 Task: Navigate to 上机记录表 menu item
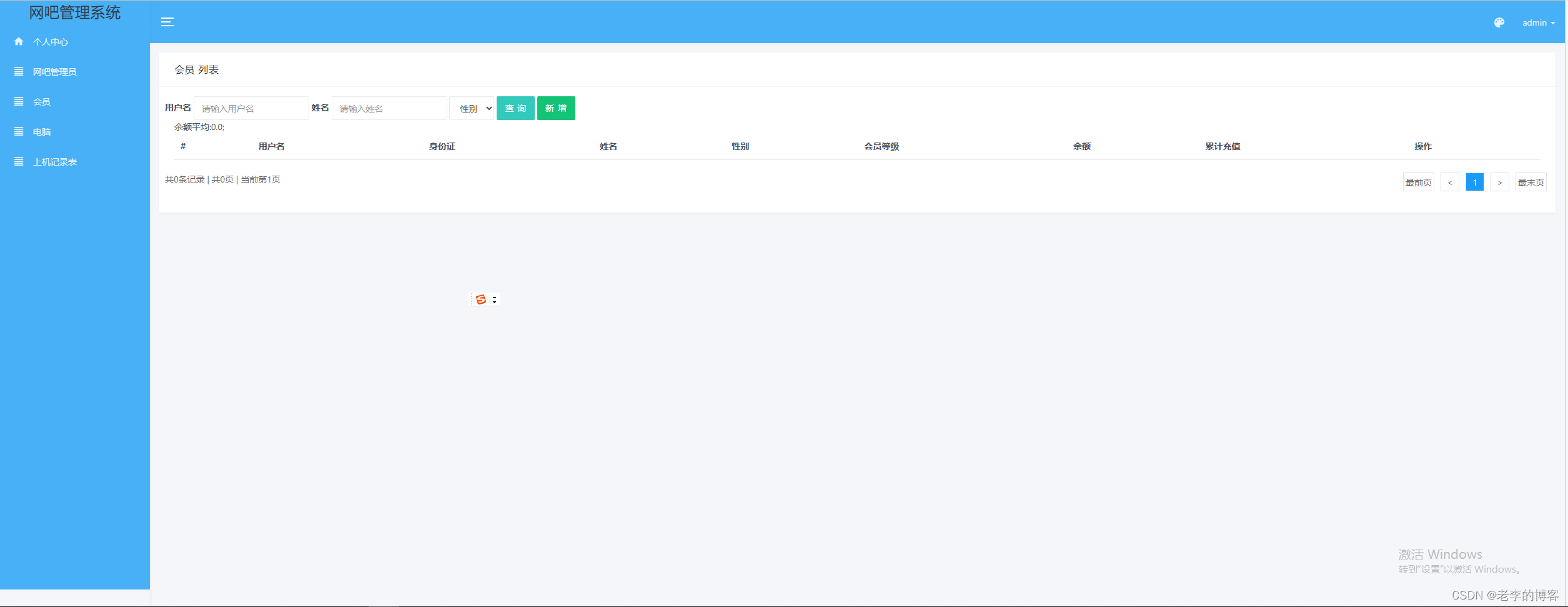(55, 161)
